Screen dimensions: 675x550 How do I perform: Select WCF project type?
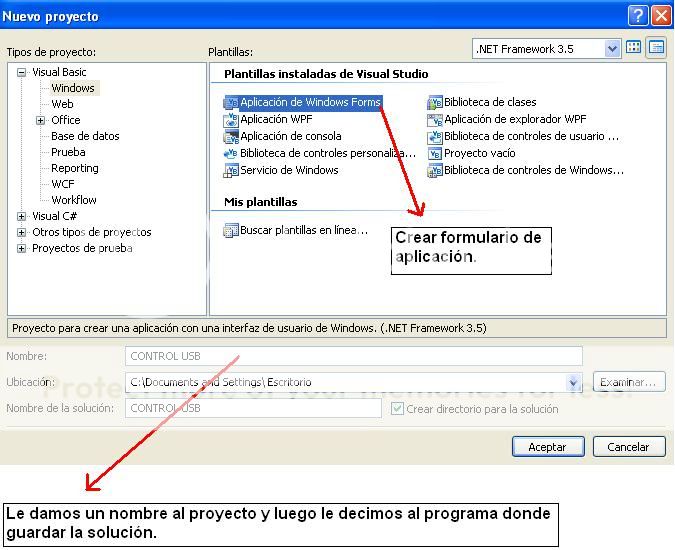point(63,184)
